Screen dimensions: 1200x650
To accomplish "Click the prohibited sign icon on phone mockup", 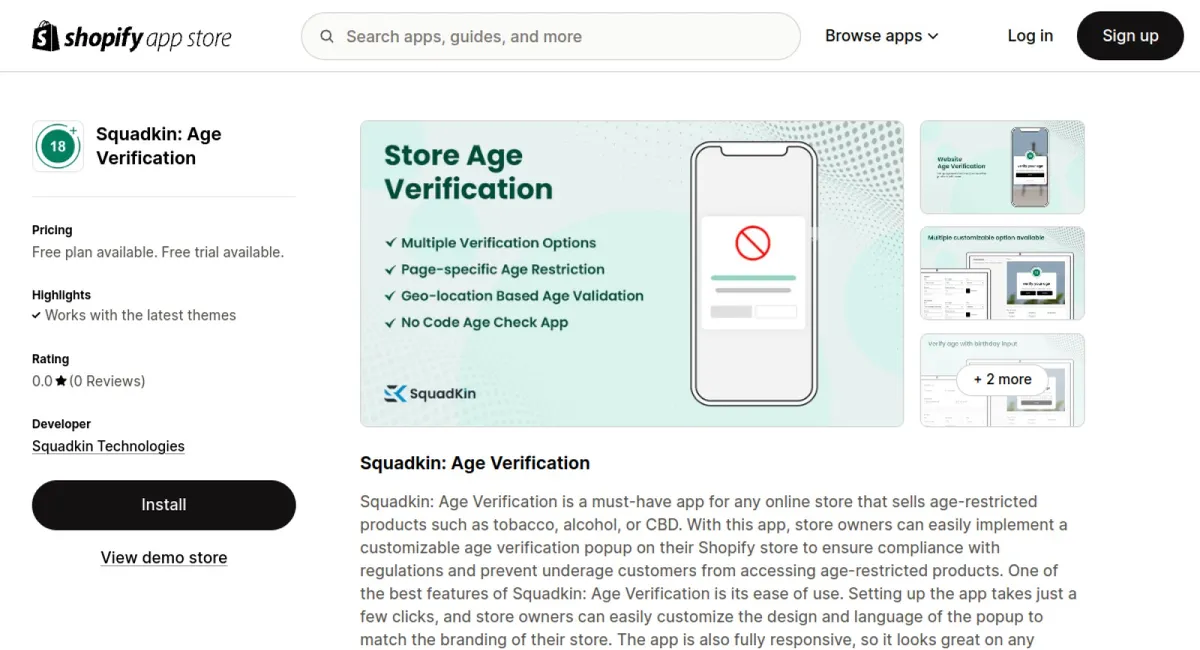I will click(x=752, y=242).
